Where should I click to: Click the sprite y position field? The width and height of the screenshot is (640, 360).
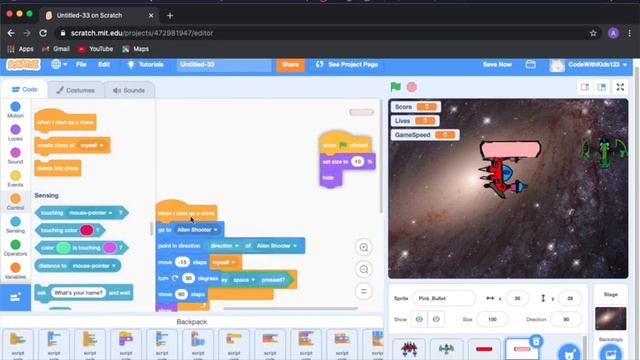[570, 298]
